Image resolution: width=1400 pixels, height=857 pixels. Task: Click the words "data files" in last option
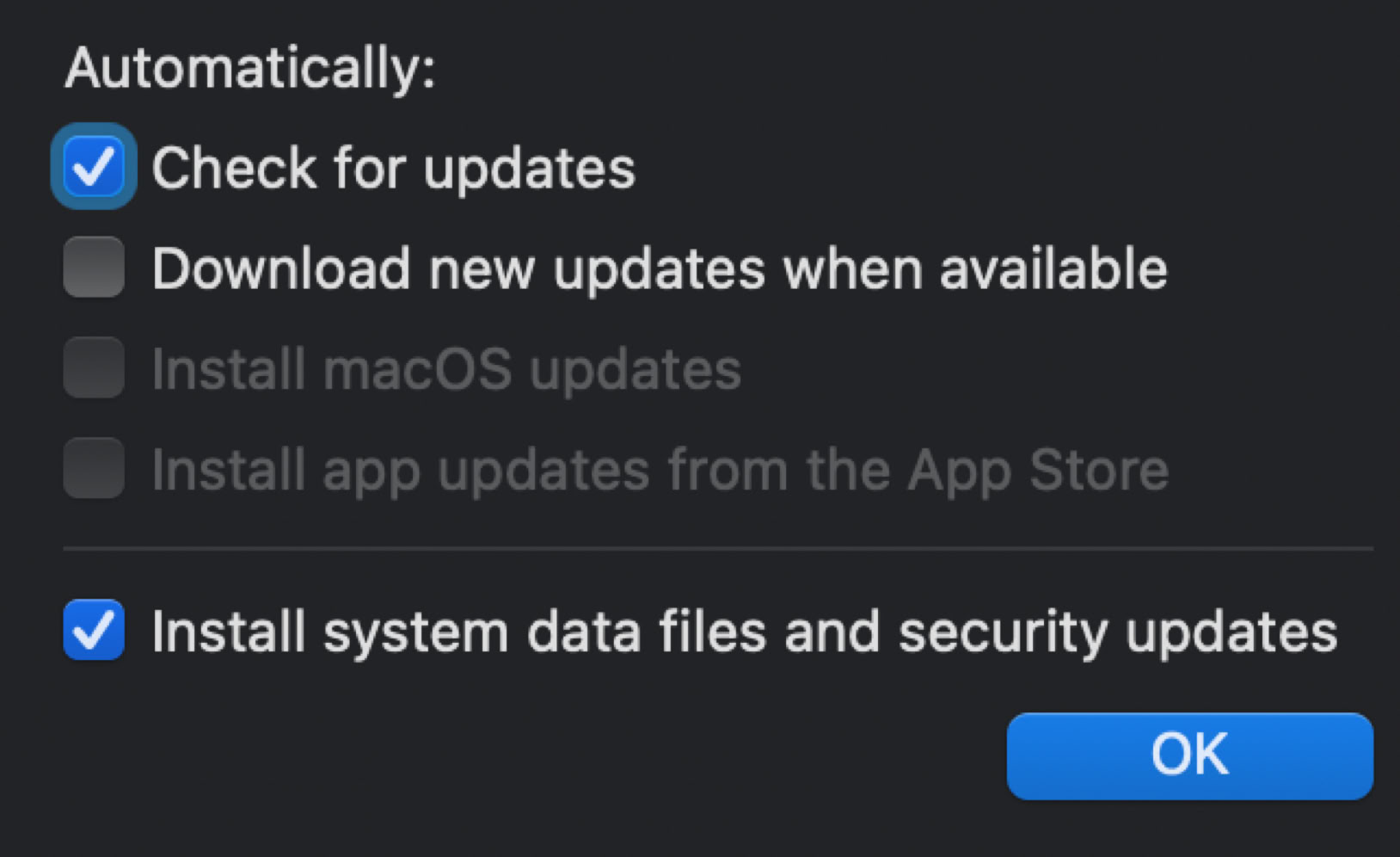coord(647,632)
